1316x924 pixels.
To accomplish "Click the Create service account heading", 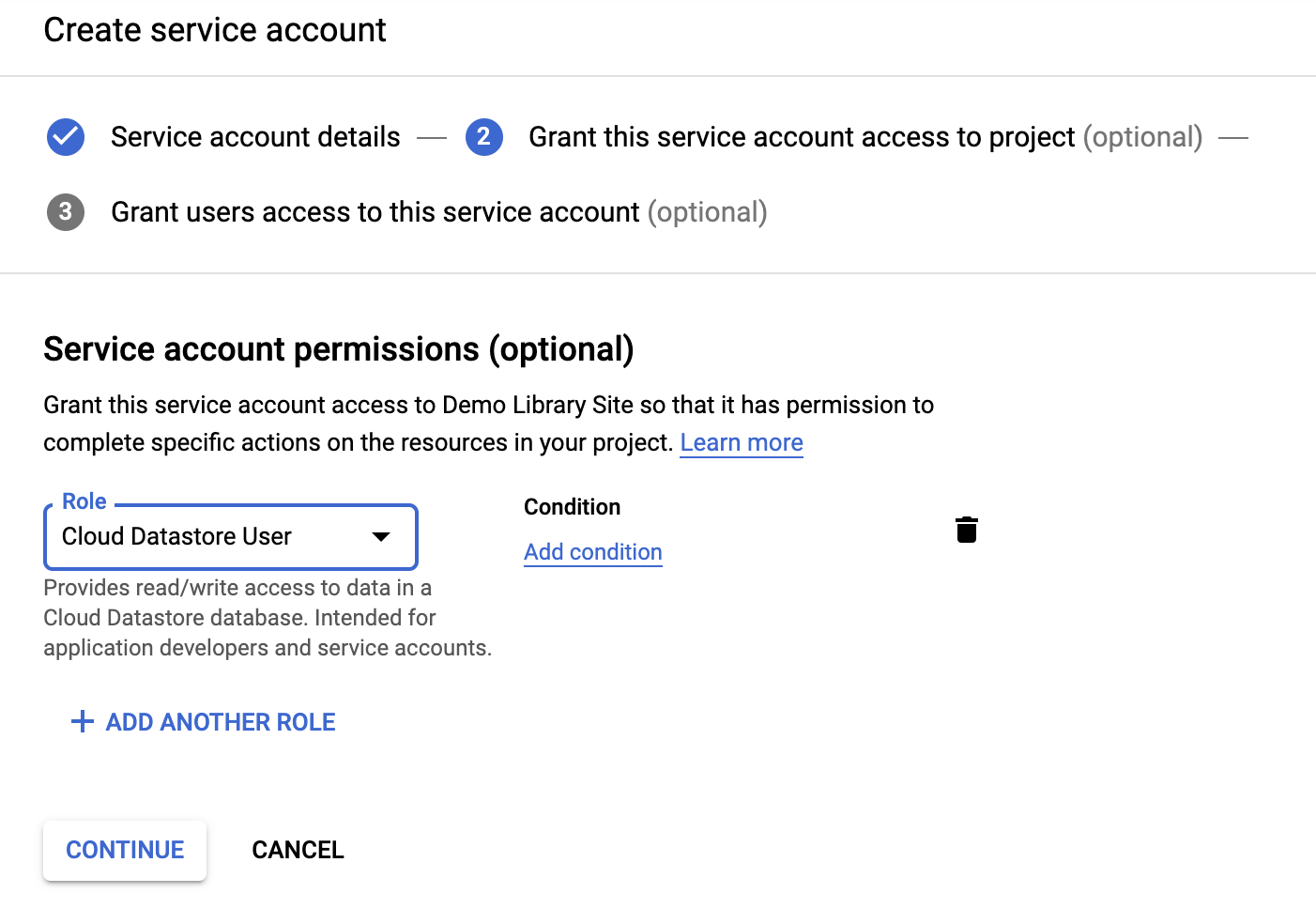I will [215, 30].
